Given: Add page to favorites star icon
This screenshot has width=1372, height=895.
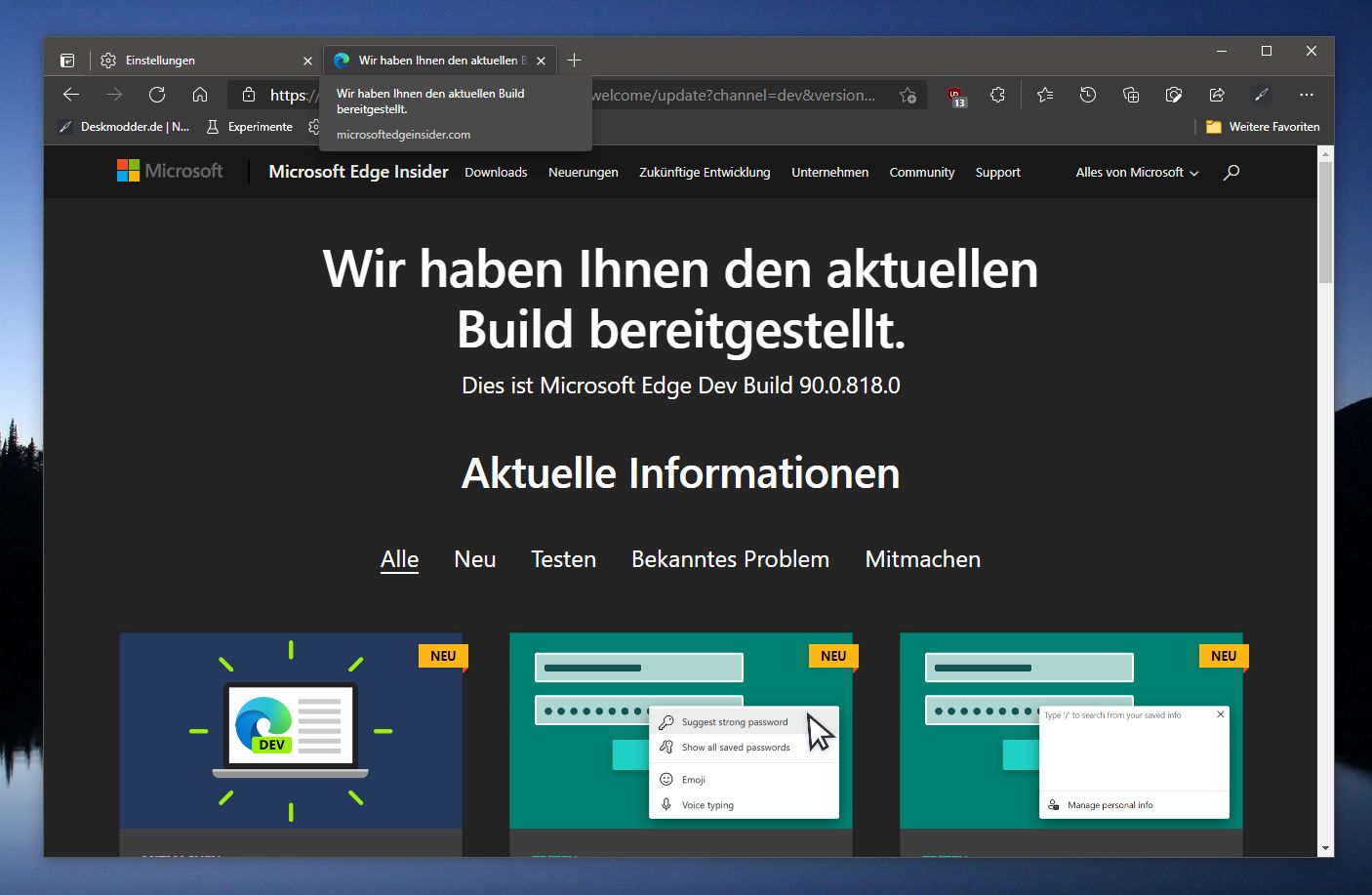Looking at the screenshot, I should tap(908, 95).
